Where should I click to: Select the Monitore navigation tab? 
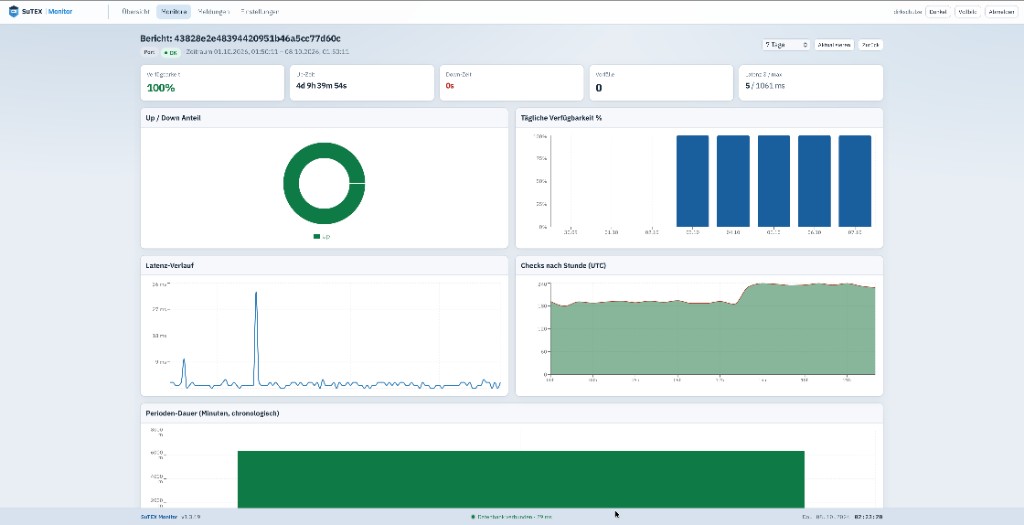click(174, 12)
